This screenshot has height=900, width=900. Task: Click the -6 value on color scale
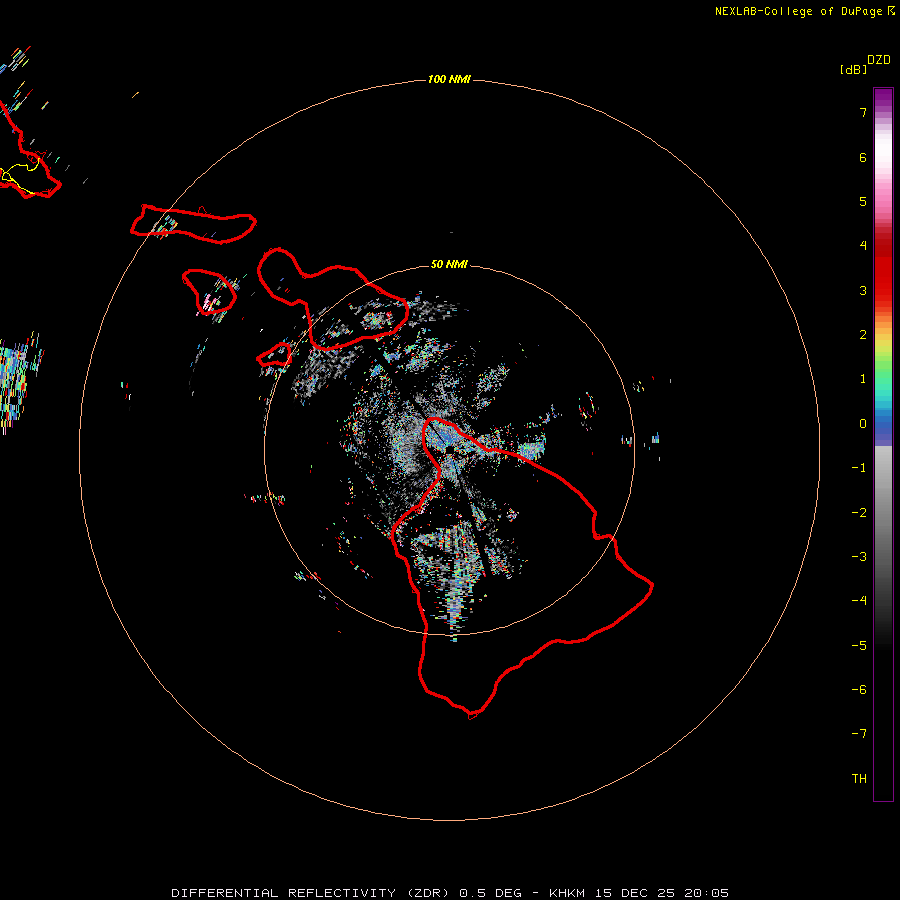coord(859,690)
